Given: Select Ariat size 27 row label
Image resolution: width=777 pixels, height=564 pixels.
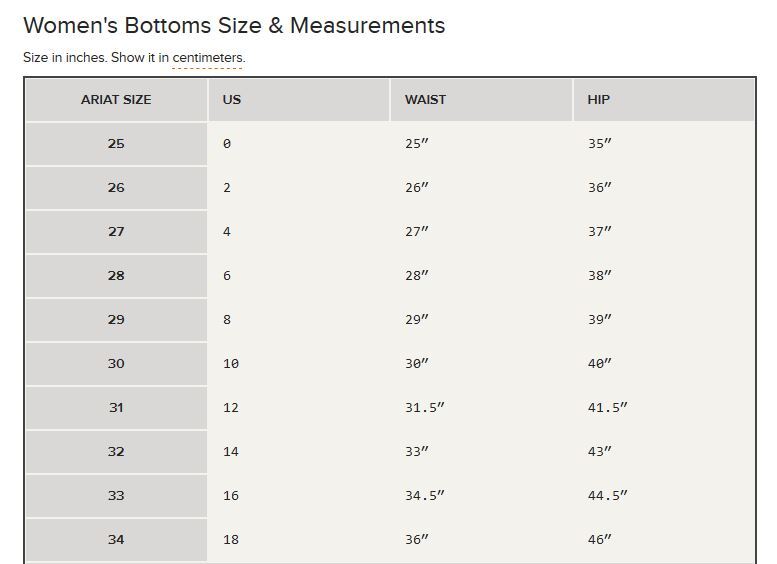Looking at the screenshot, I should click(x=116, y=232).
